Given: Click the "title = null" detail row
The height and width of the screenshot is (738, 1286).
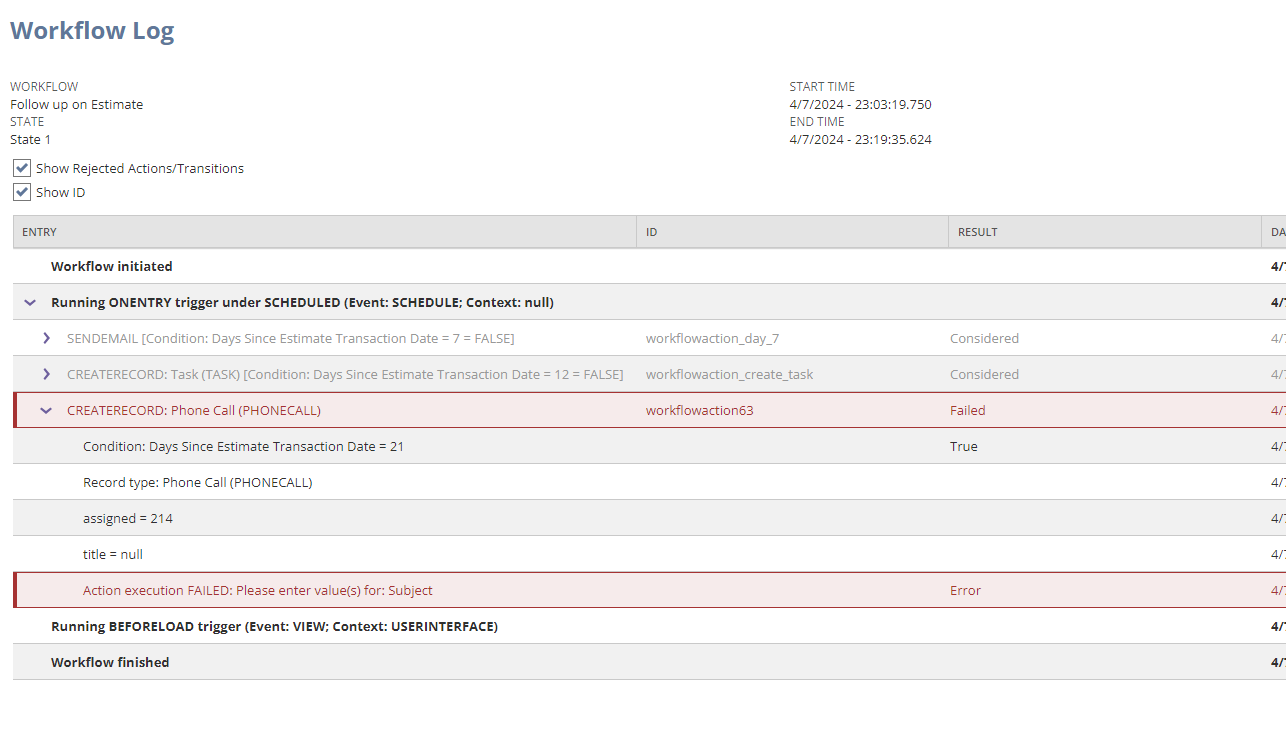Looking at the screenshot, I should (113, 554).
